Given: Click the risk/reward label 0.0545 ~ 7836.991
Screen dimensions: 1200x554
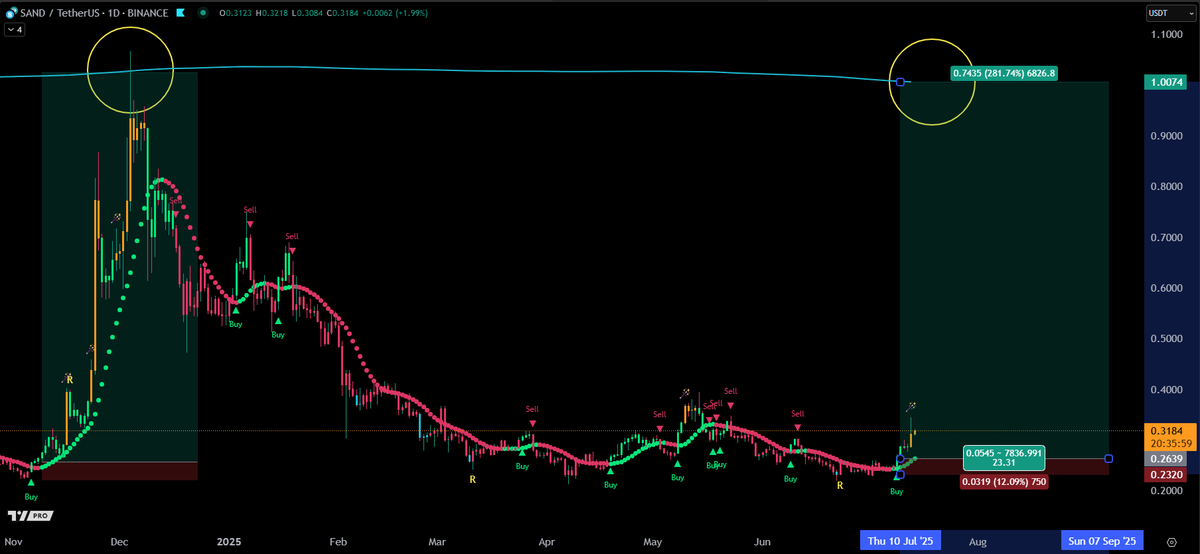Looking at the screenshot, I should point(1004,457).
